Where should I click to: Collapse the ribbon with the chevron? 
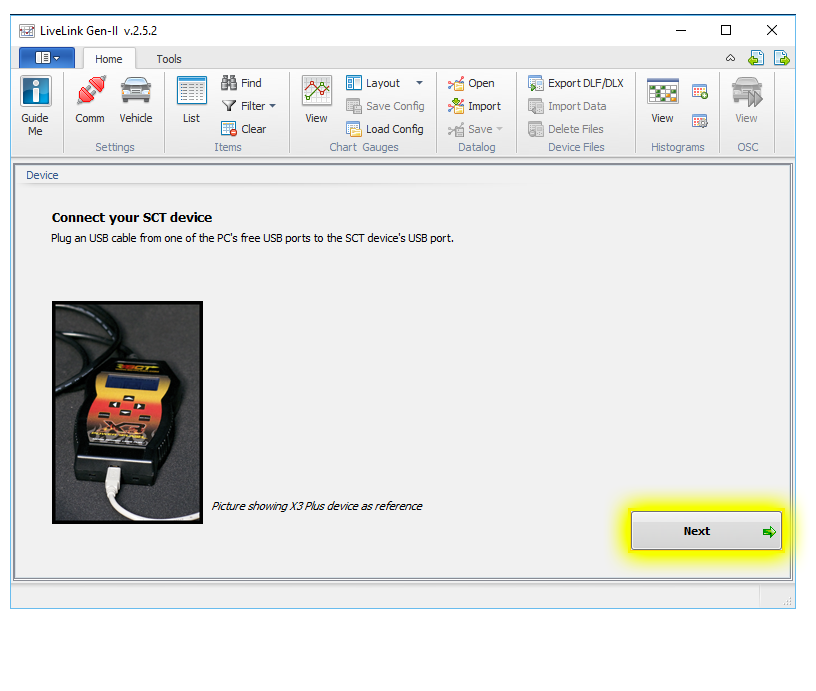point(731,58)
